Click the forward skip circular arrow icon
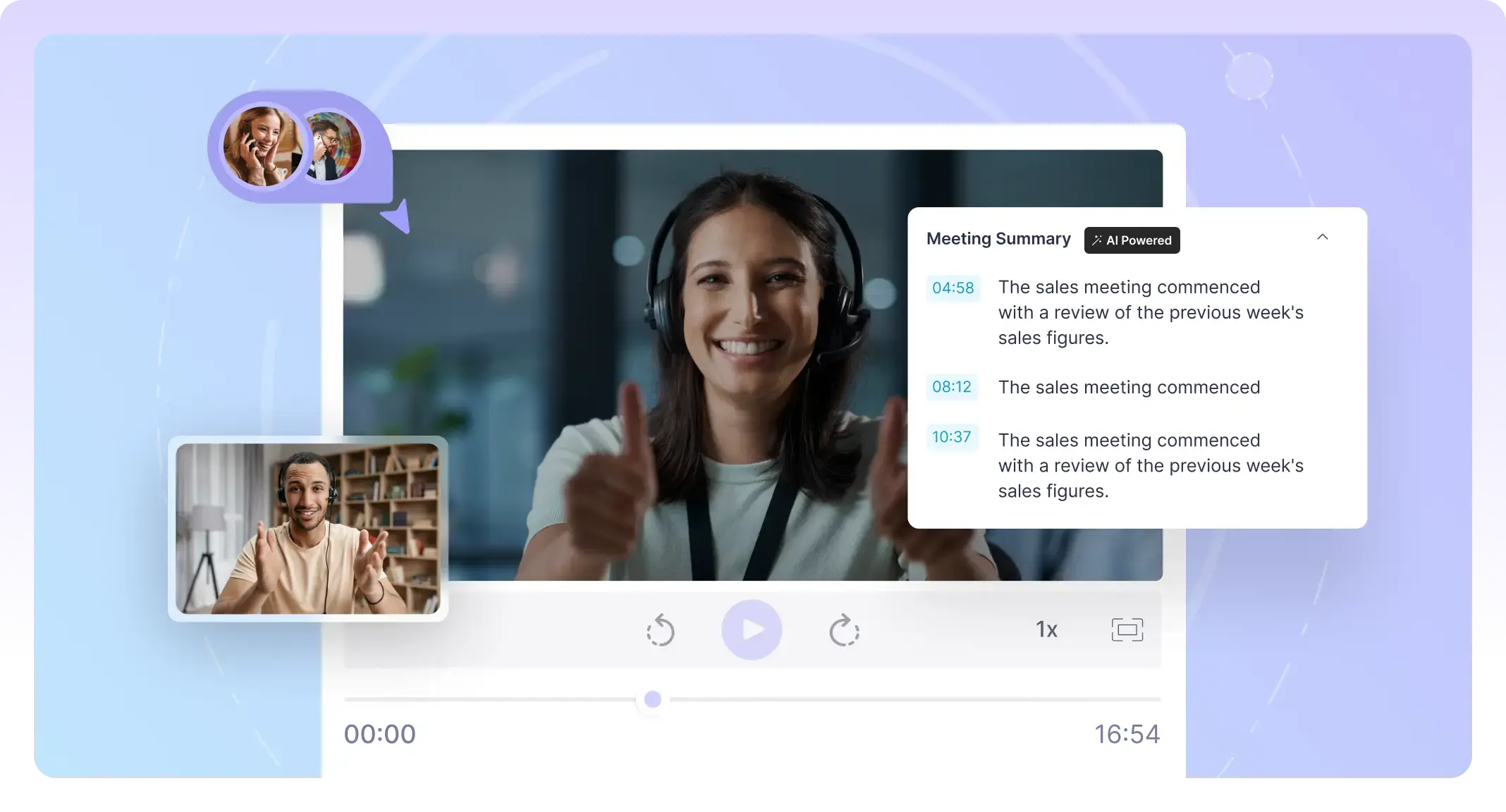The image size is (1506, 812). (x=844, y=630)
